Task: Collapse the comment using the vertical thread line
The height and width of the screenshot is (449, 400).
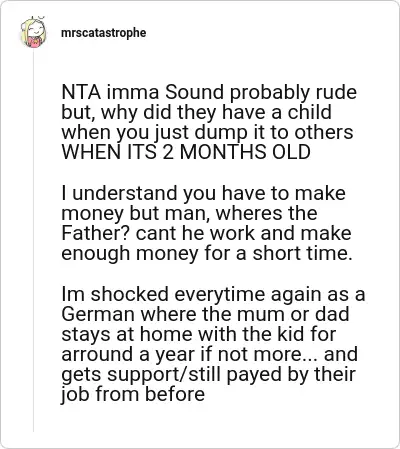Action: pyautogui.click(x=33, y=240)
